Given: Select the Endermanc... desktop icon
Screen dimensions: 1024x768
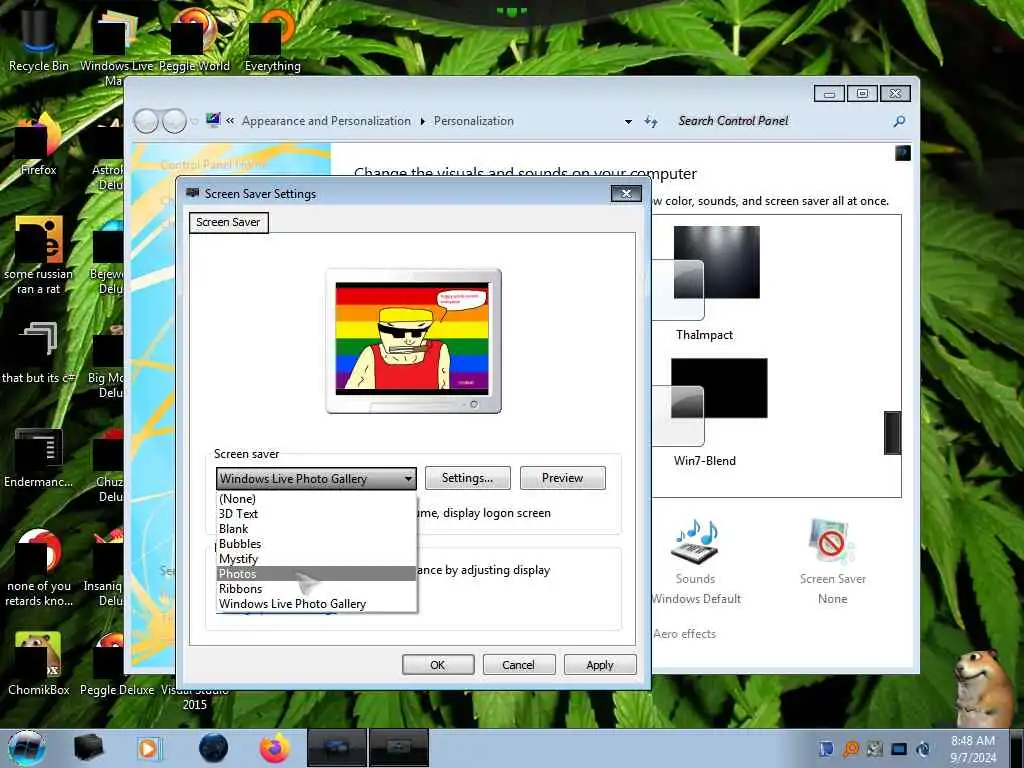Looking at the screenshot, I should click(x=39, y=457).
